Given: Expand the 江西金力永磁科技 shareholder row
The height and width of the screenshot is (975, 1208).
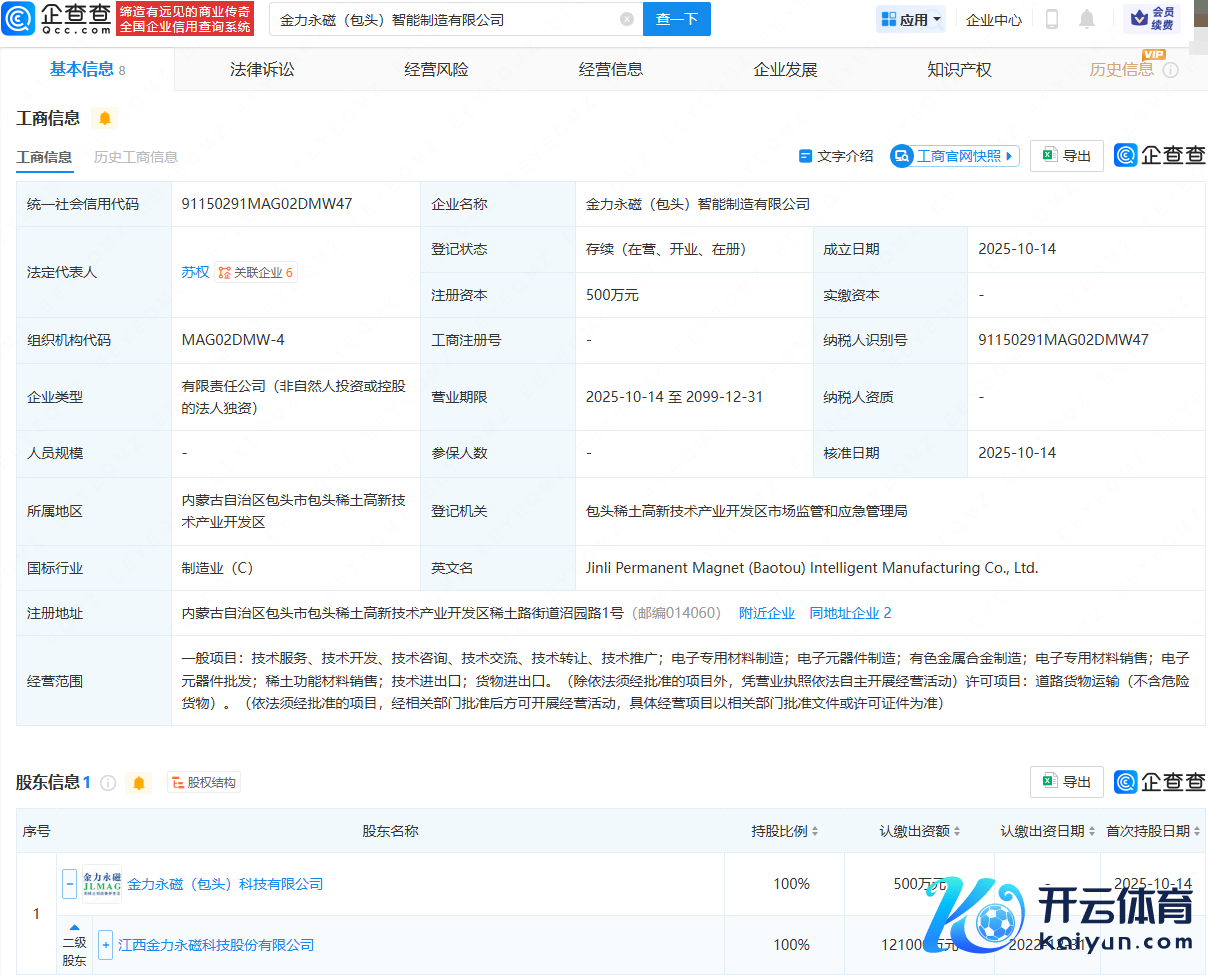Looking at the screenshot, I should pyautogui.click(x=106, y=945).
